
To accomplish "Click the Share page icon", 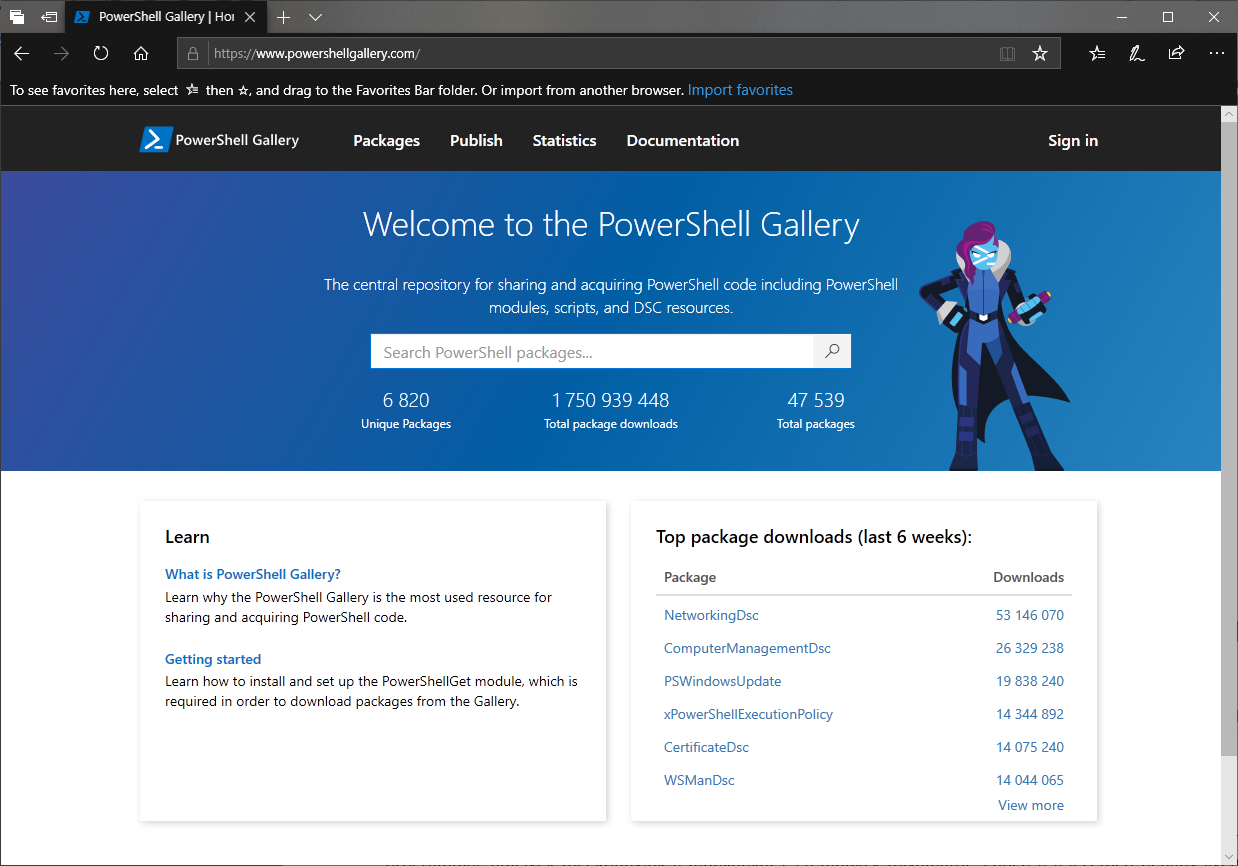I will pyautogui.click(x=1177, y=54).
